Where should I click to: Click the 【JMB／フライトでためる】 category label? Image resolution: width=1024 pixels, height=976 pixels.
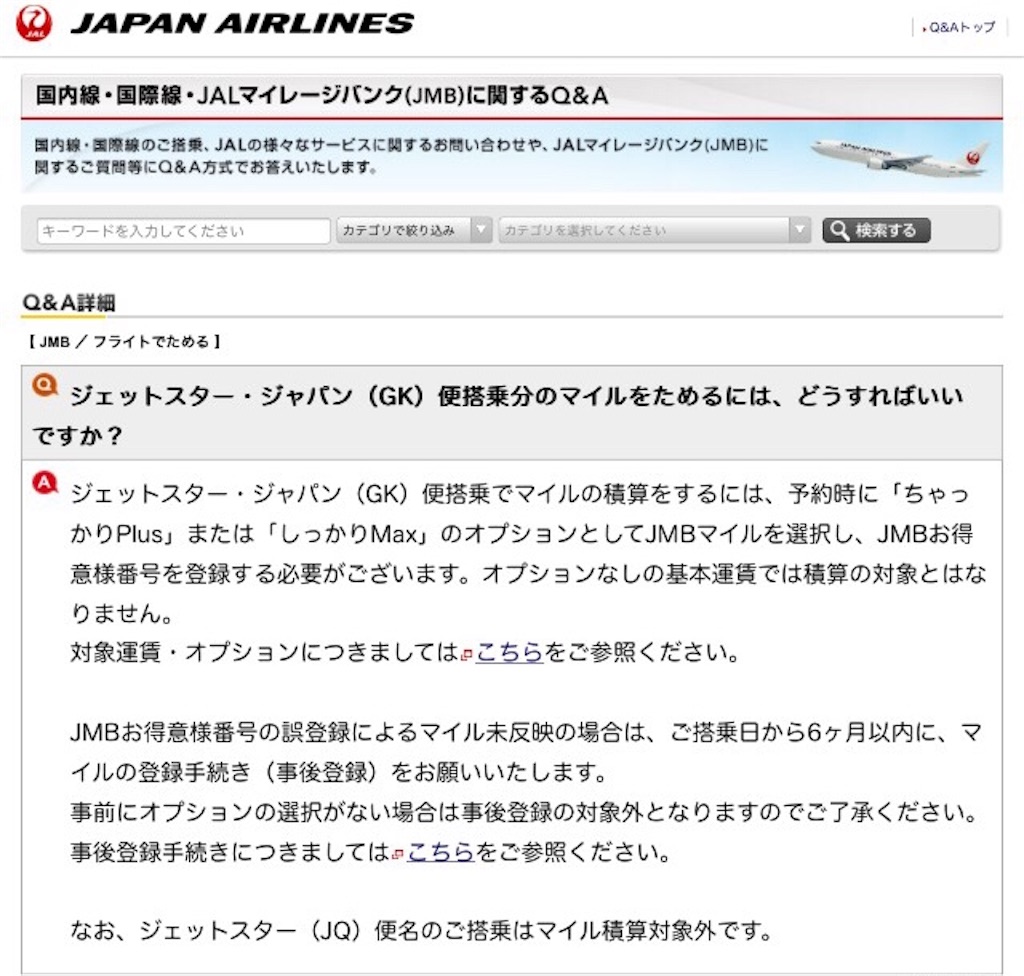[124, 342]
